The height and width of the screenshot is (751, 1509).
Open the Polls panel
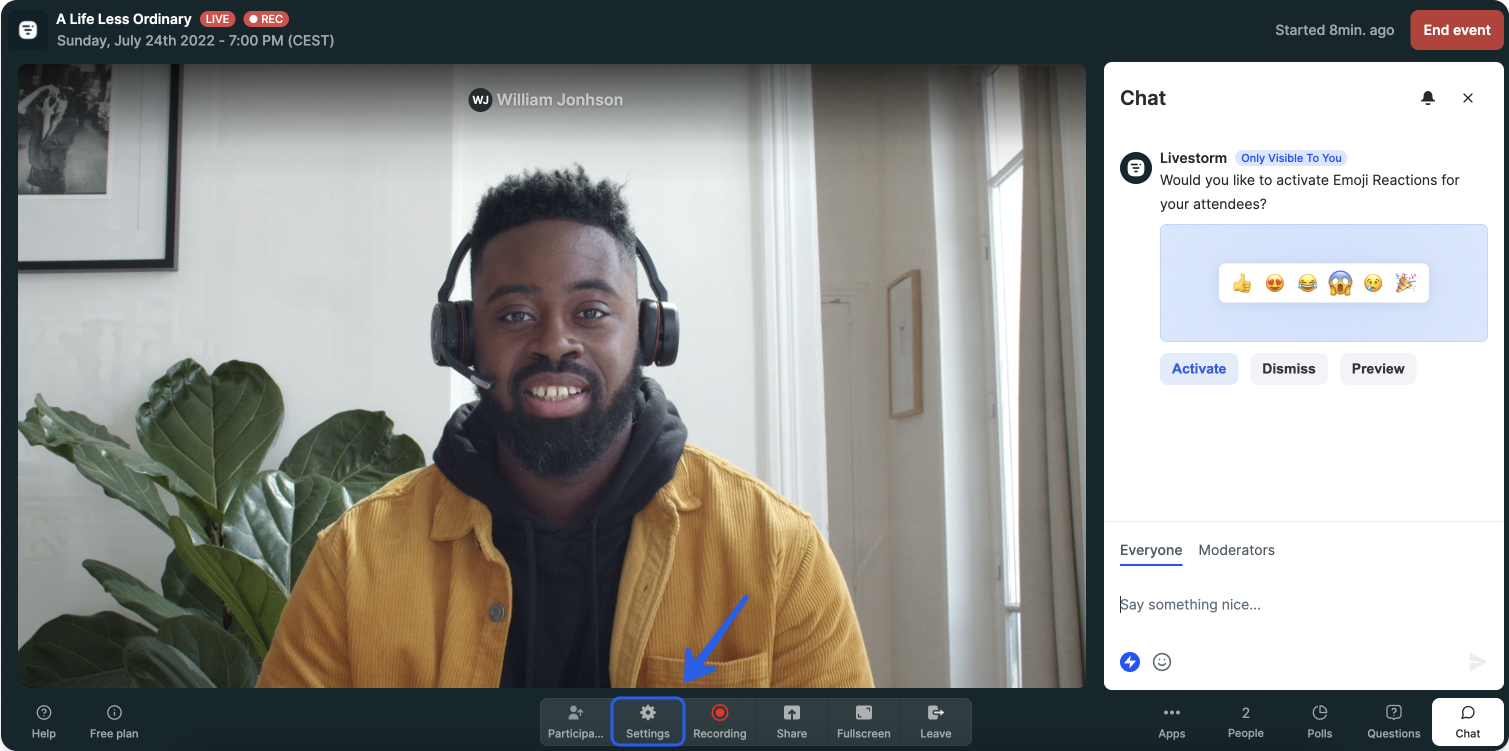1319,722
